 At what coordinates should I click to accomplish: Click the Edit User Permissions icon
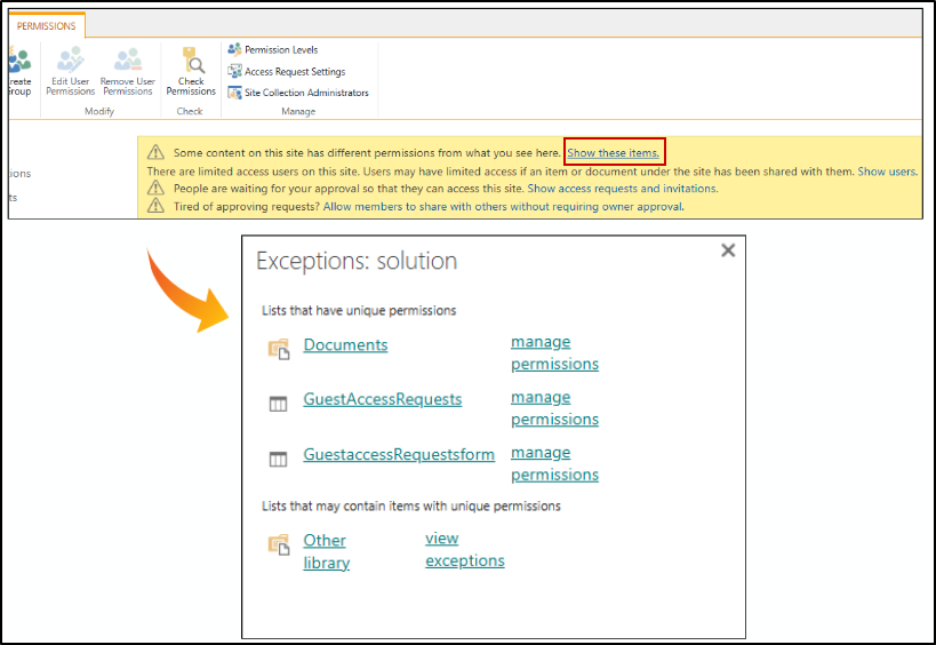pyautogui.click(x=70, y=62)
